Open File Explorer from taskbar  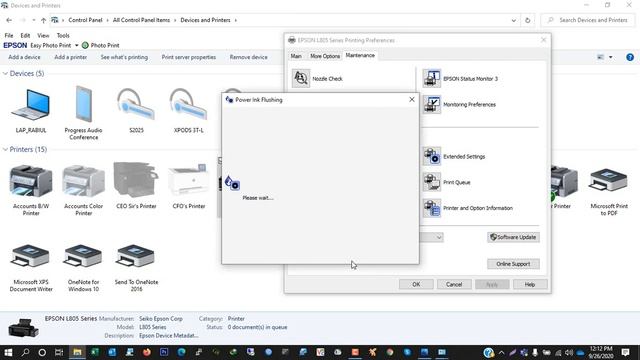pyautogui.click(x=77, y=352)
